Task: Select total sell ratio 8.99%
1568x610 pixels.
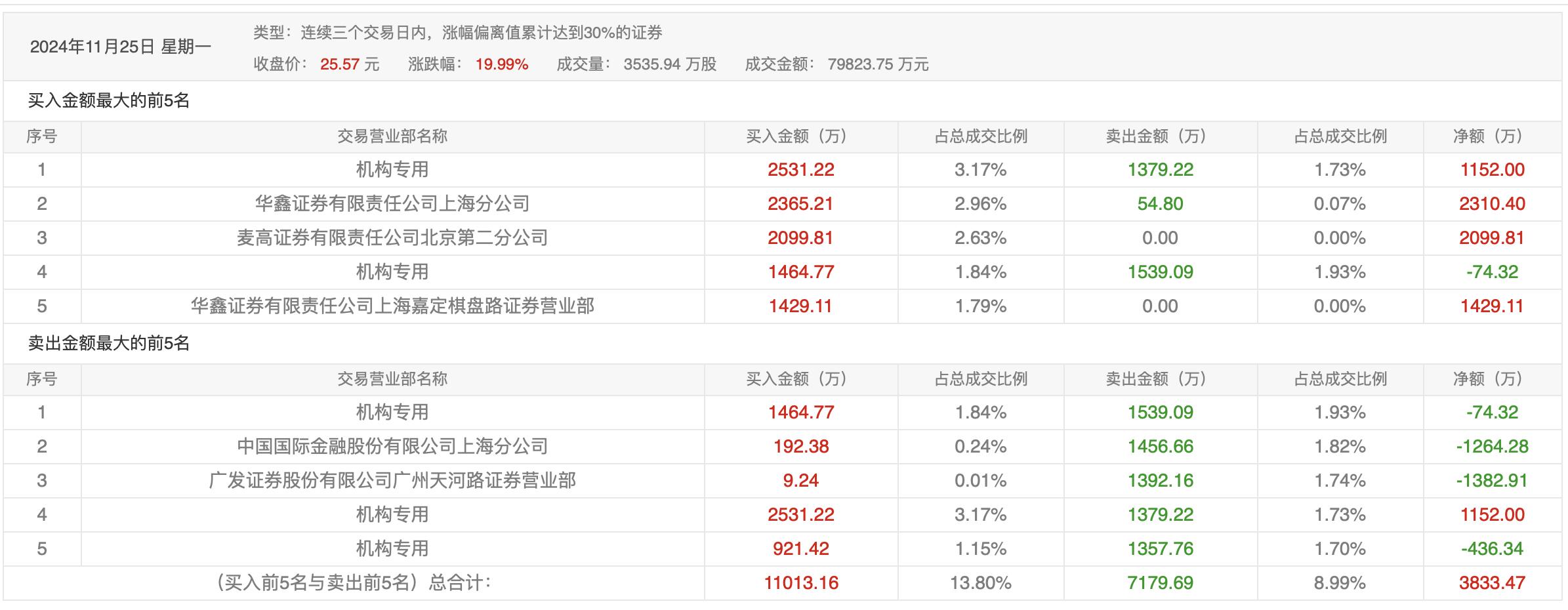Action: (x=1340, y=583)
